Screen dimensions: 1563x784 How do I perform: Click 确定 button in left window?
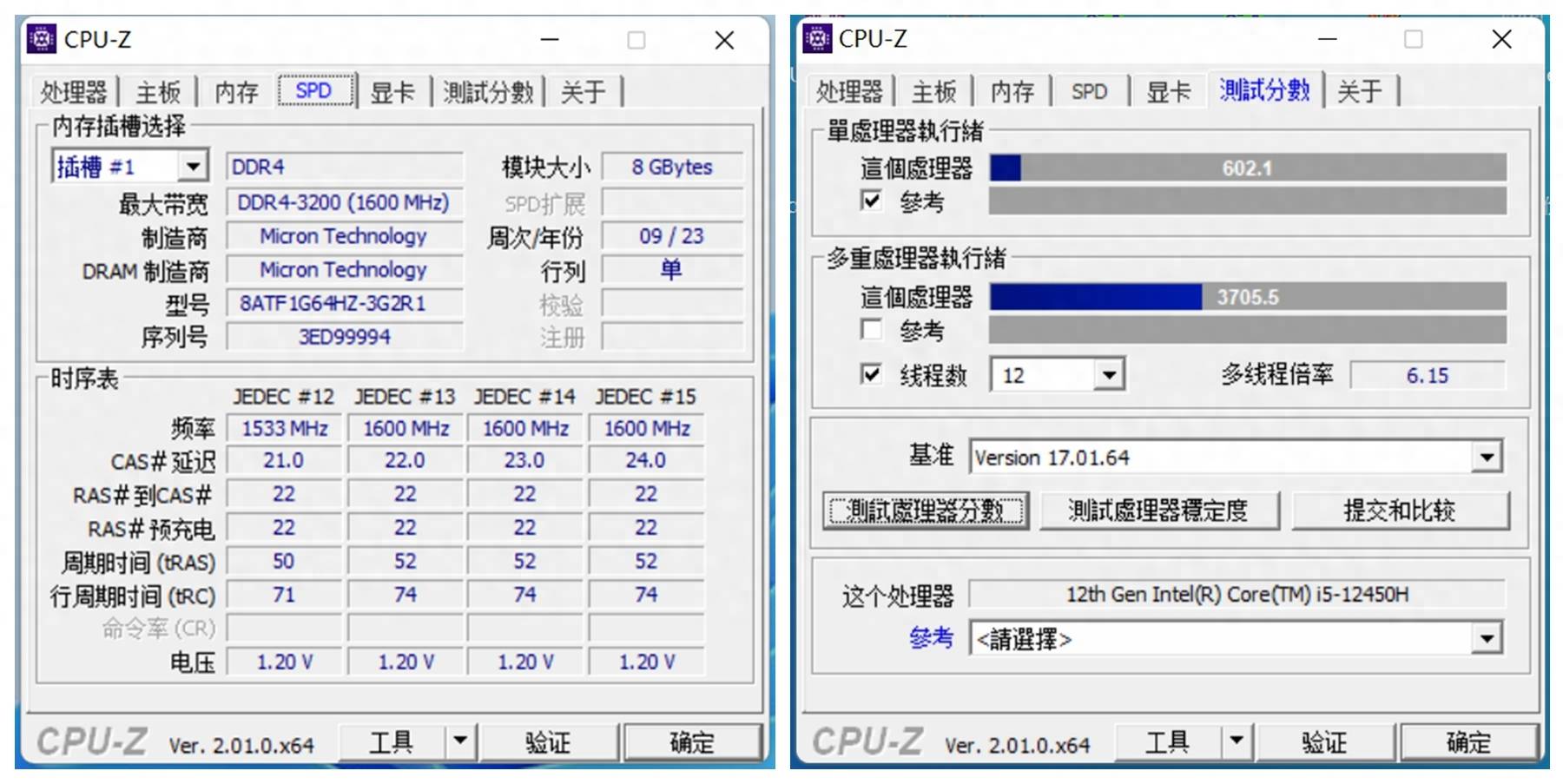coord(692,742)
